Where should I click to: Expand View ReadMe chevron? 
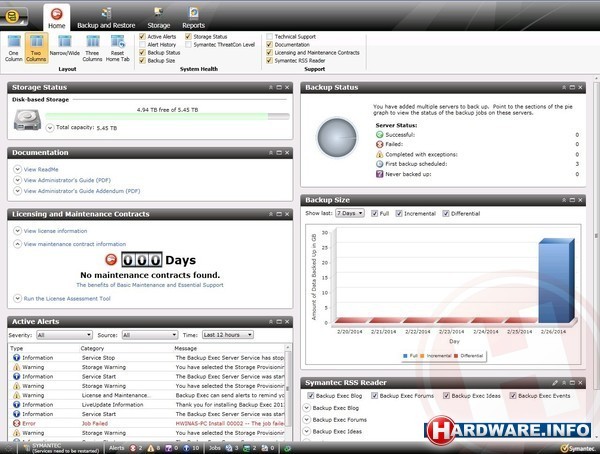pyautogui.click(x=17, y=169)
